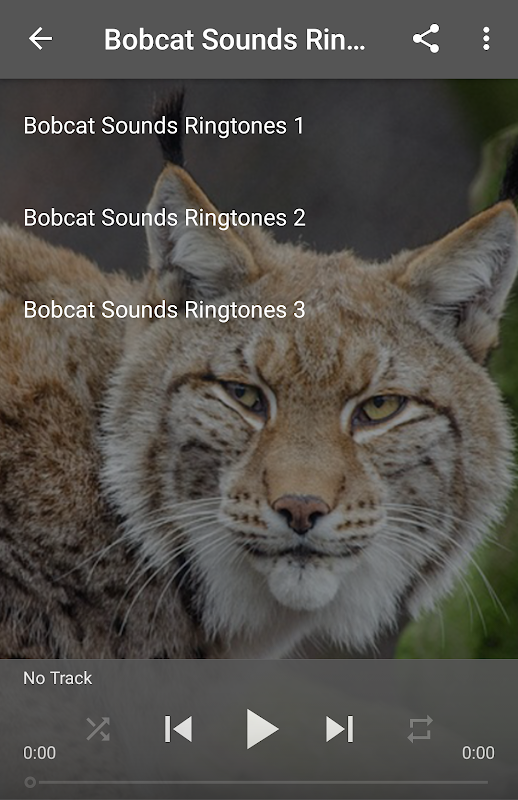Skip to the previous track
The image size is (518, 800).
[178, 729]
